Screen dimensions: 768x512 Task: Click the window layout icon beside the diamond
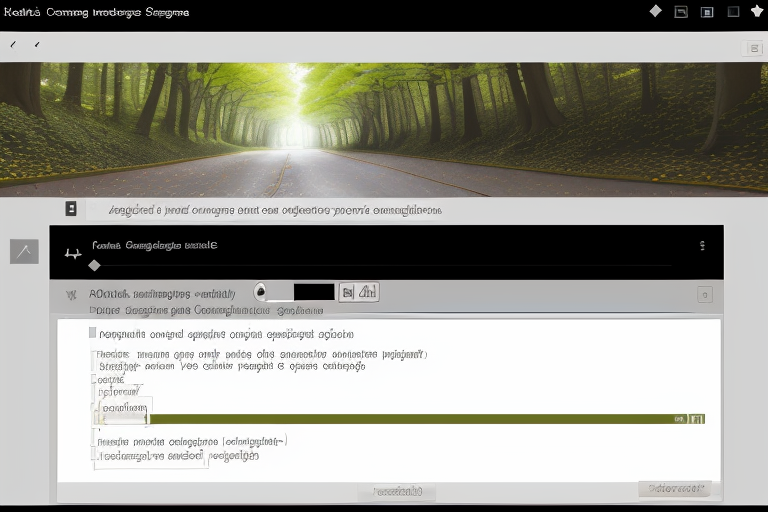[x=681, y=12]
